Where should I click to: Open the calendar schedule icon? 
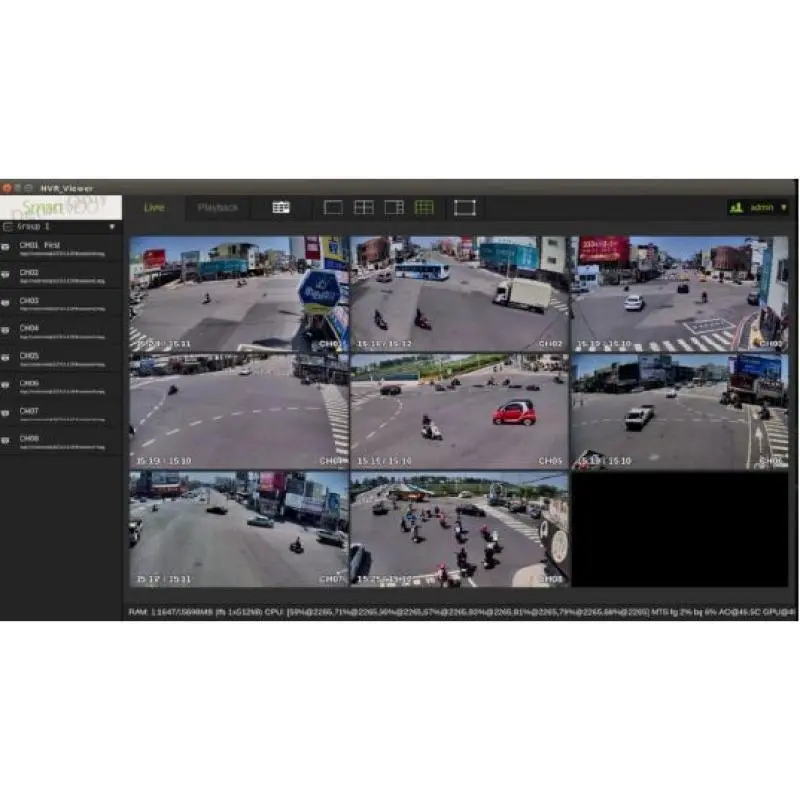pos(281,207)
